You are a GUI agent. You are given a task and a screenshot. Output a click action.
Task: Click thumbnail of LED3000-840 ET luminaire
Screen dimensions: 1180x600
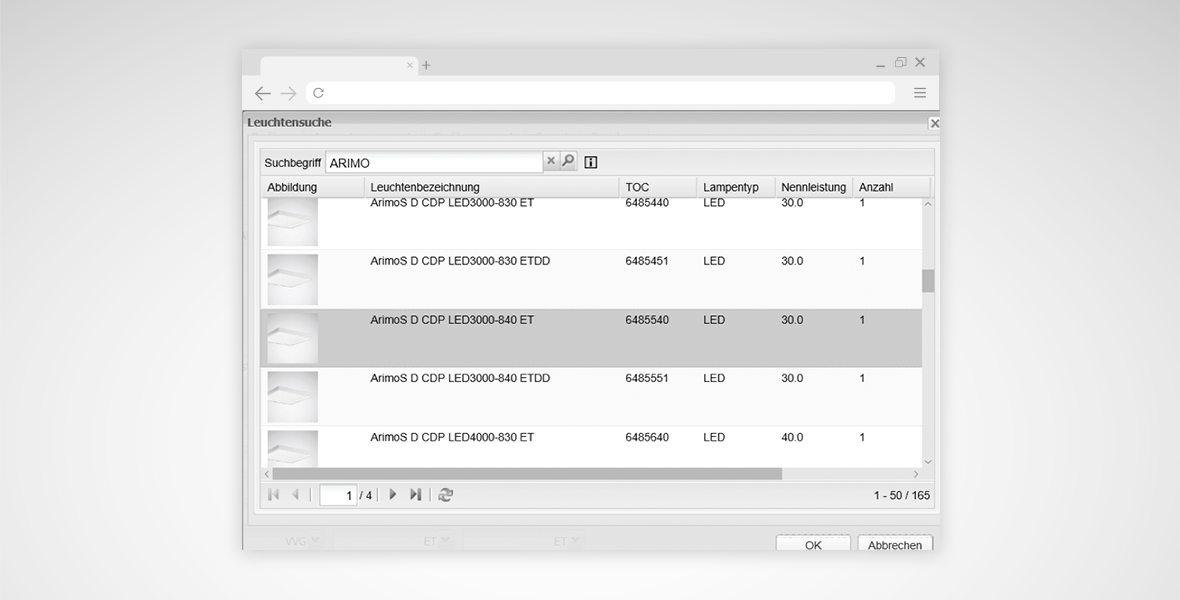click(293, 338)
